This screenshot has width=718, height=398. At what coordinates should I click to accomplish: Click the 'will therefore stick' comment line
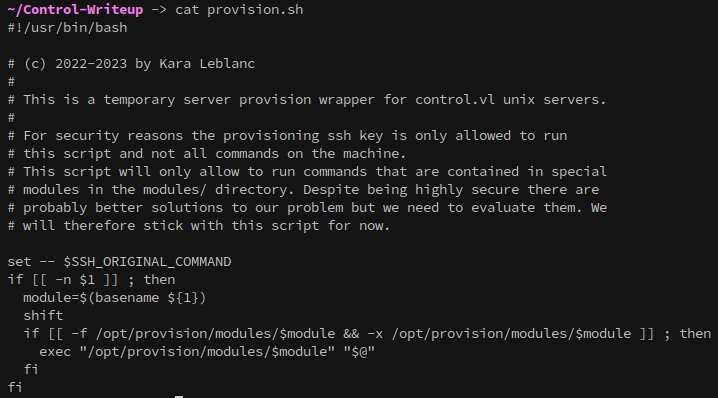[x=199, y=226]
